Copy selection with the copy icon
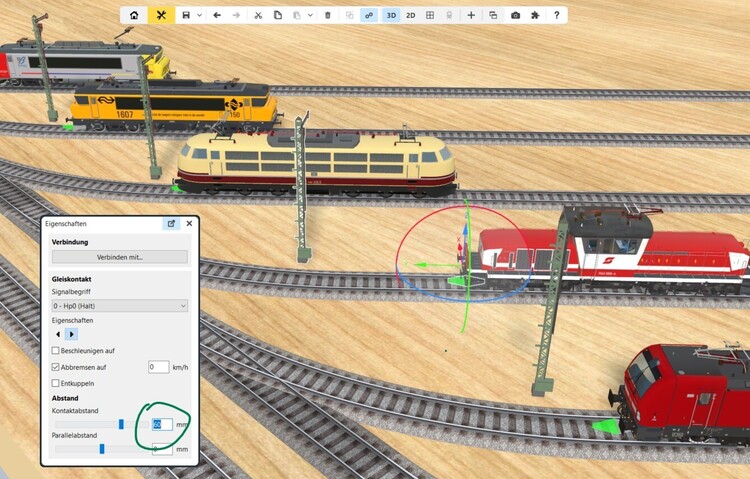The height and width of the screenshot is (479, 750). (x=277, y=15)
